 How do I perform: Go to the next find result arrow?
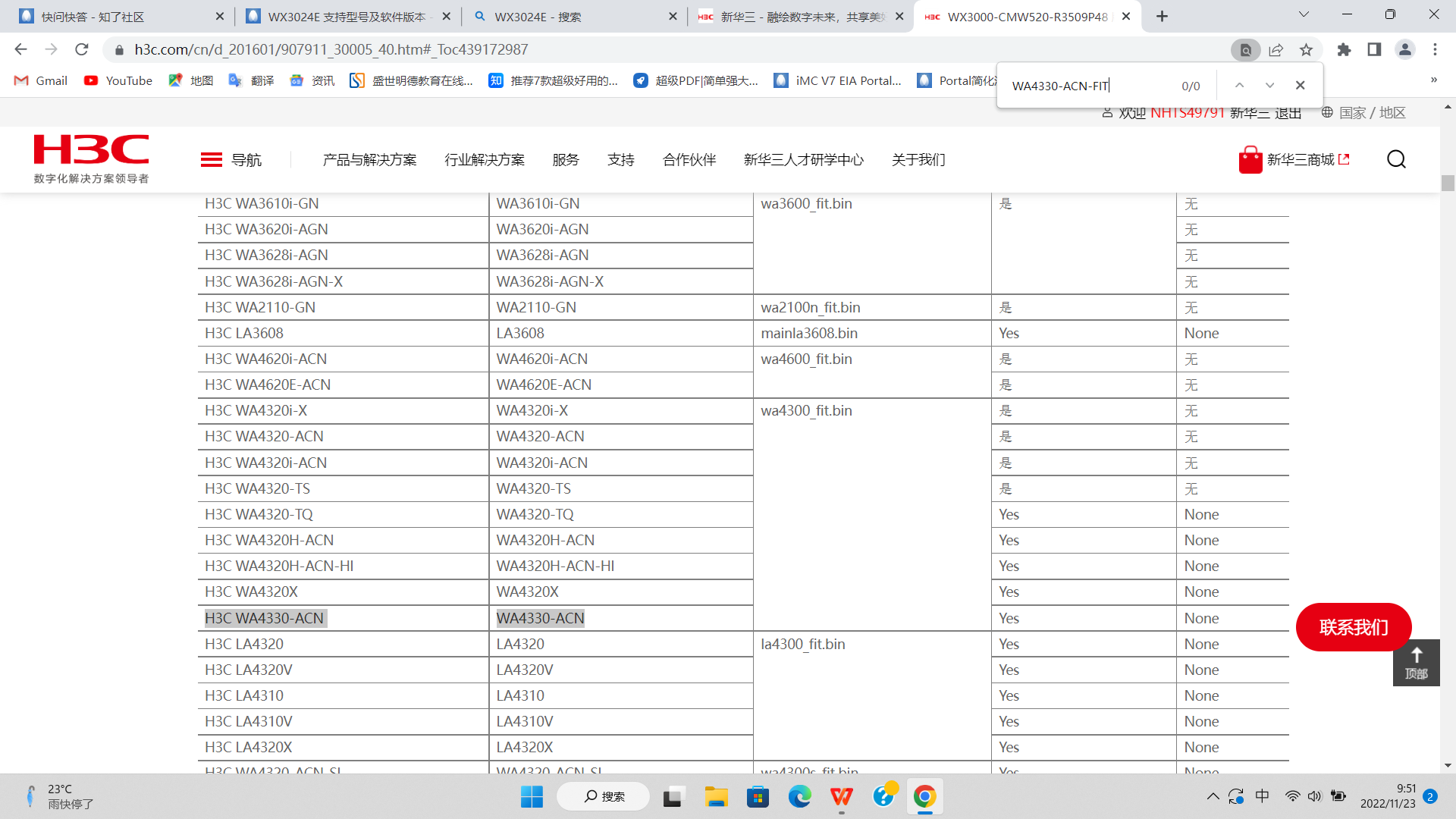tap(1269, 86)
